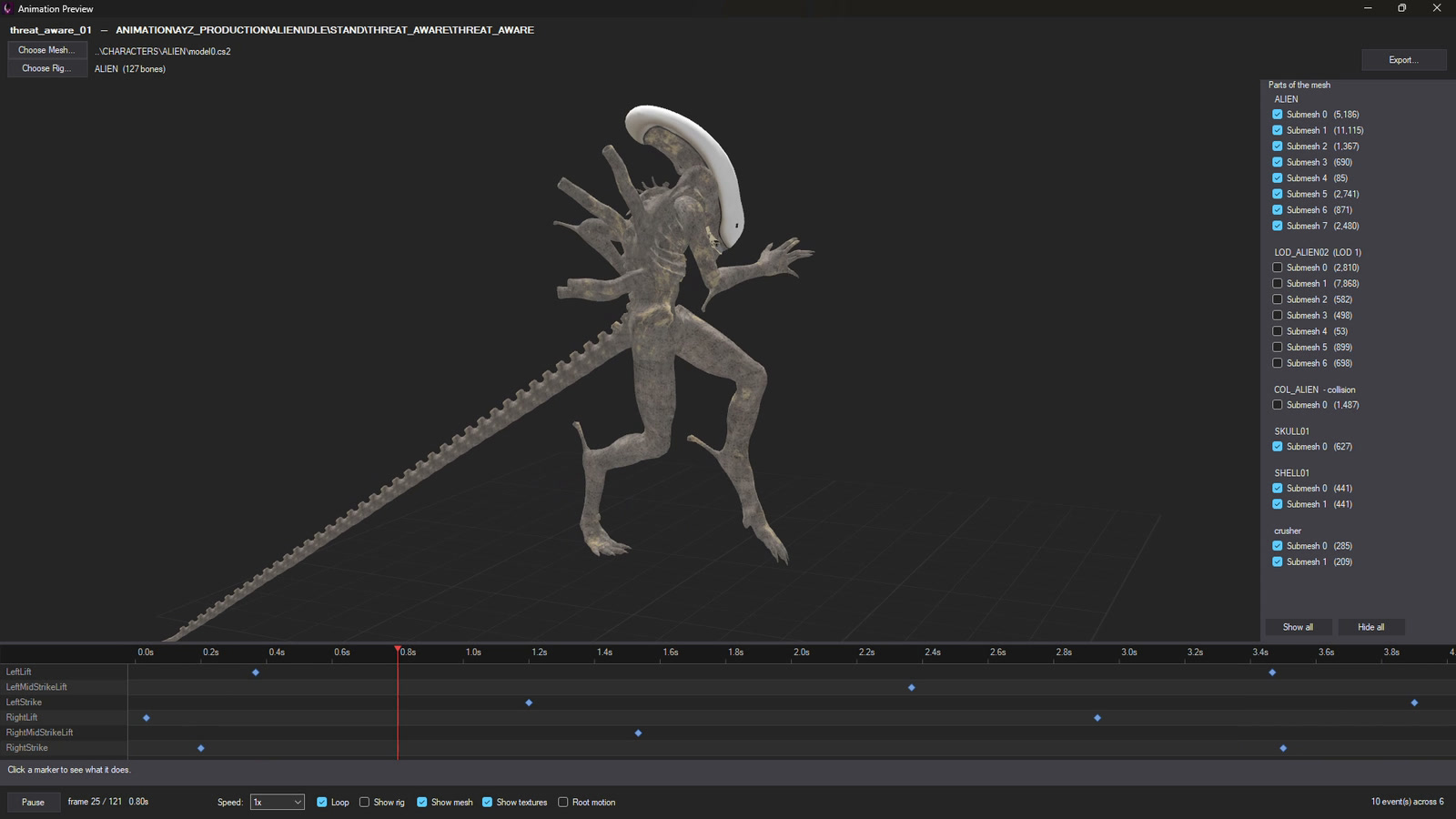Click the Animation Preview app icon
The width and height of the screenshot is (1456, 819).
pyautogui.click(x=8, y=8)
